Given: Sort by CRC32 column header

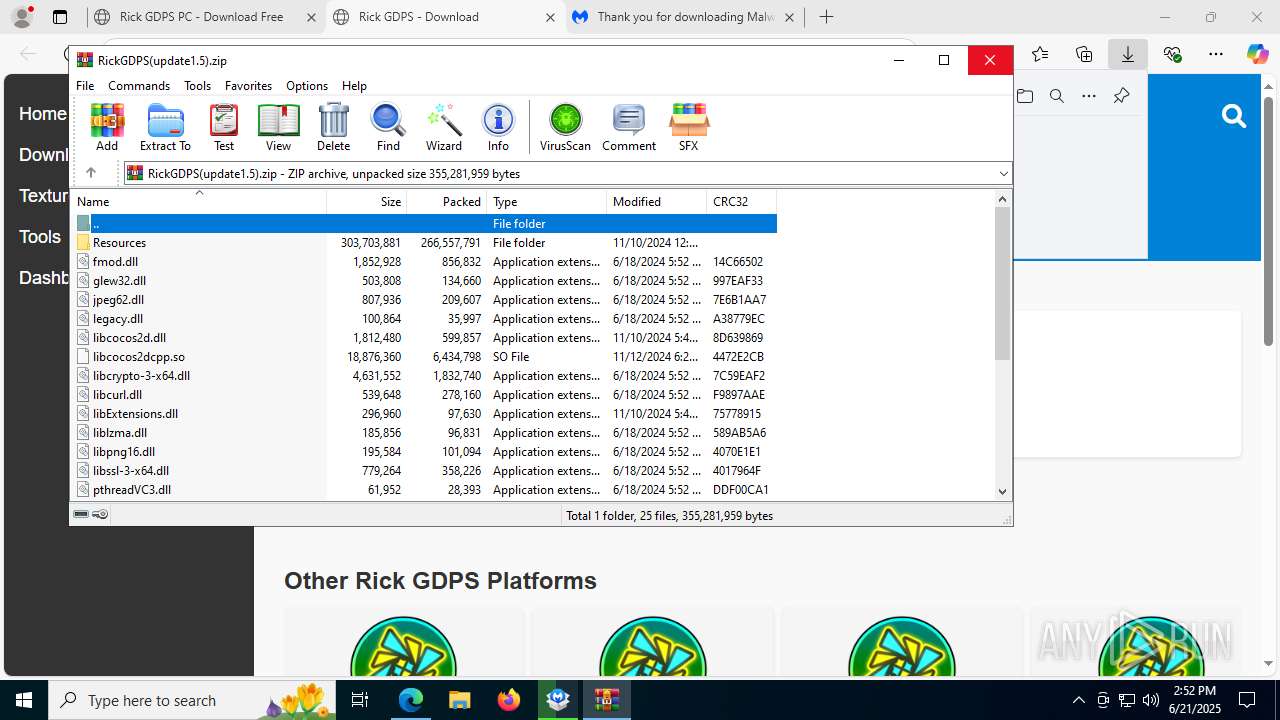Looking at the screenshot, I should [x=742, y=202].
